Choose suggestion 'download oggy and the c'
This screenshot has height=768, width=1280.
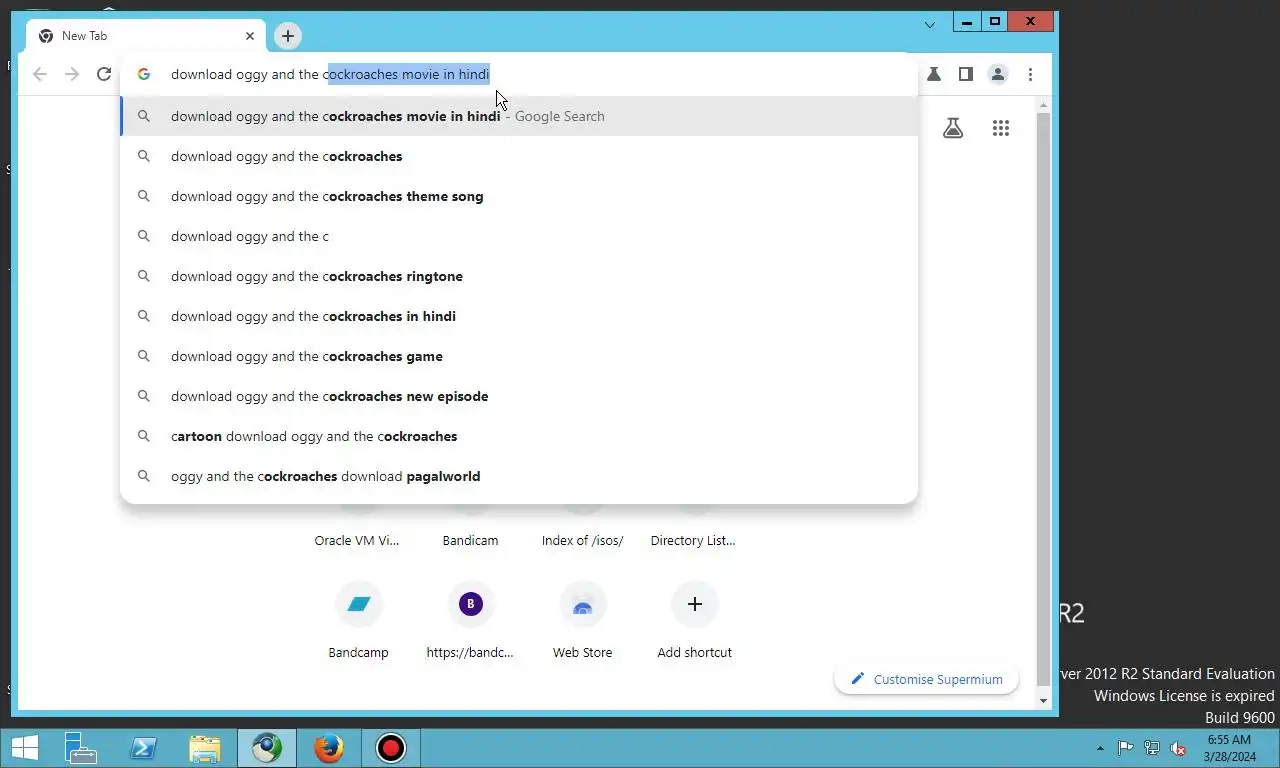point(519,236)
